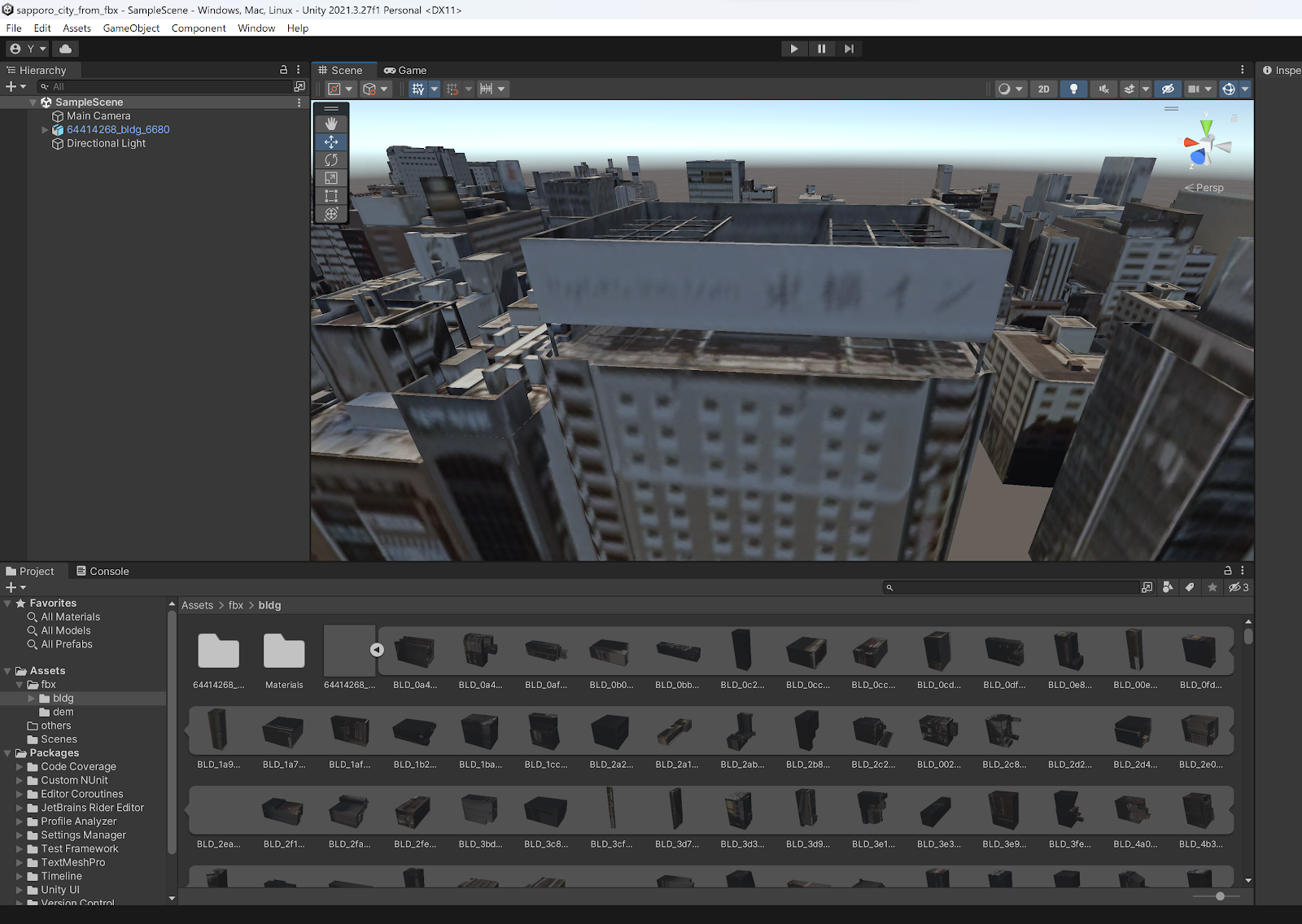
Task: Open the File menu
Action: click(x=14, y=28)
